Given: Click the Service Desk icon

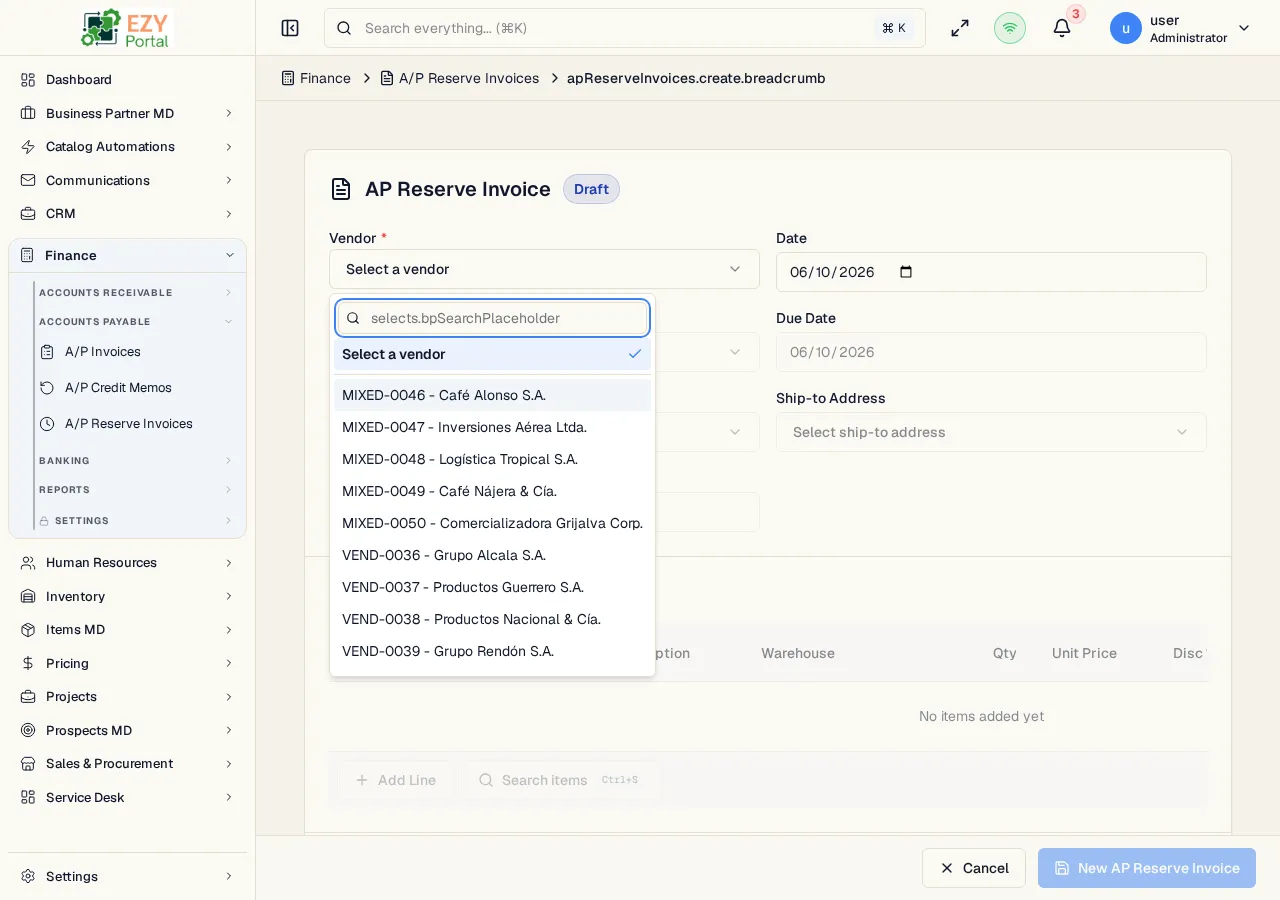Looking at the screenshot, I should click(28, 797).
